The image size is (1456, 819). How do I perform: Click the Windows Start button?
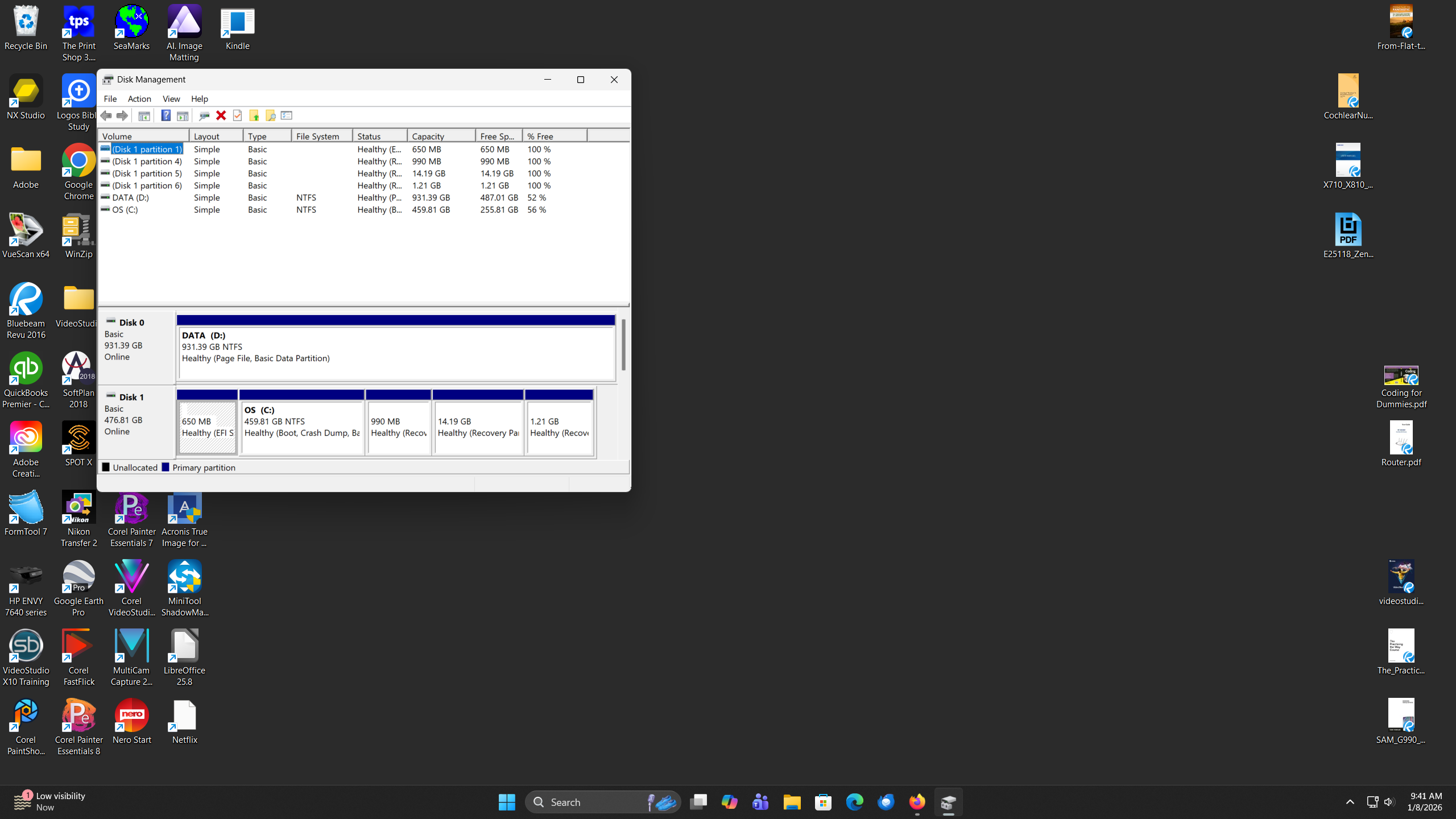[506, 802]
